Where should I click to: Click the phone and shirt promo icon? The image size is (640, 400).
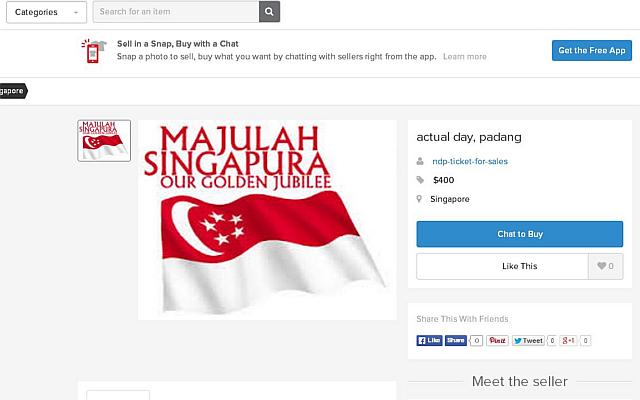[x=93, y=50]
